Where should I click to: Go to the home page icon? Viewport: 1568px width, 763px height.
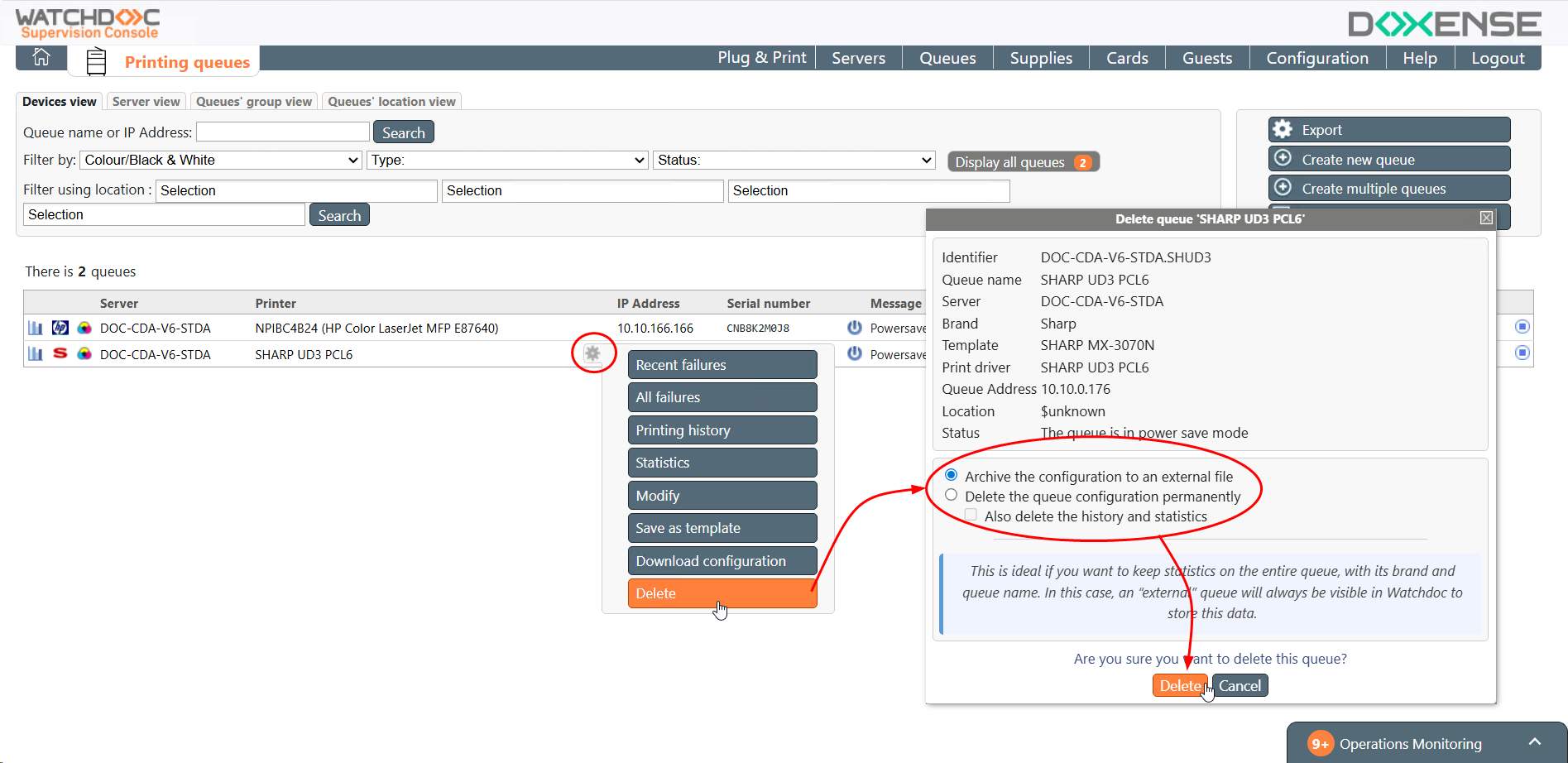(x=41, y=58)
